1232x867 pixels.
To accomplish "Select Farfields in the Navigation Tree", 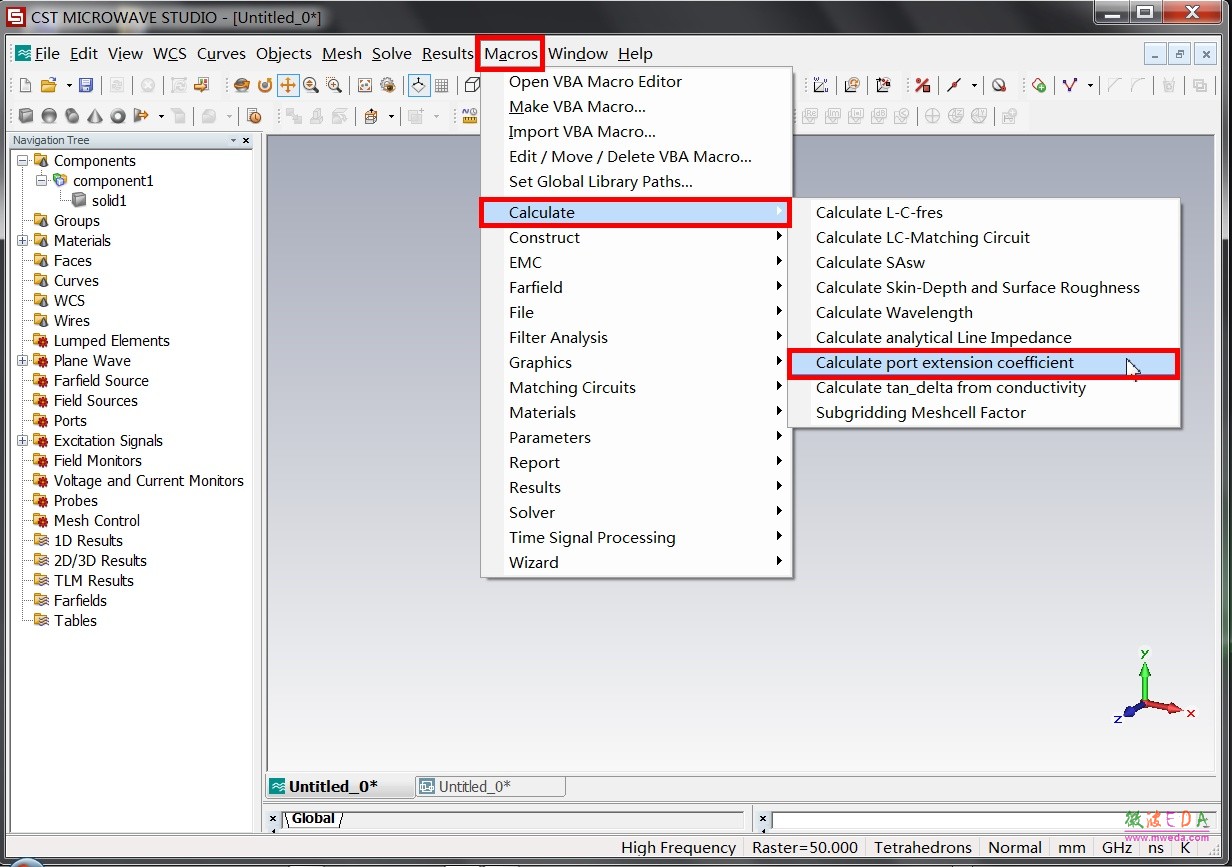I will [x=80, y=600].
